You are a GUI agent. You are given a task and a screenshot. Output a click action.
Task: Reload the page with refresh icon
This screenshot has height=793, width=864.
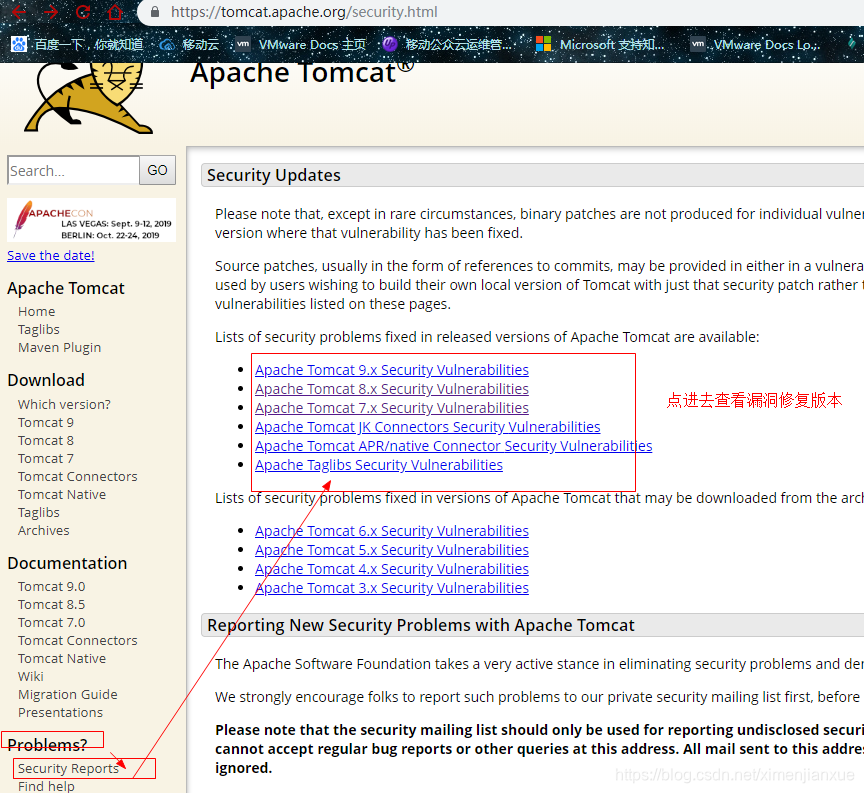[x=83, y=12]
